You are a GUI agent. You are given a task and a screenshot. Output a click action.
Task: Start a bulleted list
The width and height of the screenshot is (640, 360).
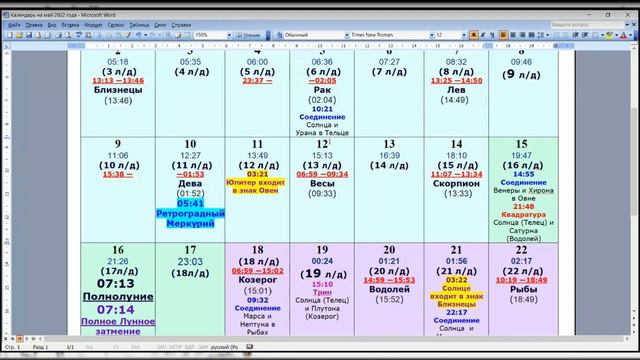566,35
